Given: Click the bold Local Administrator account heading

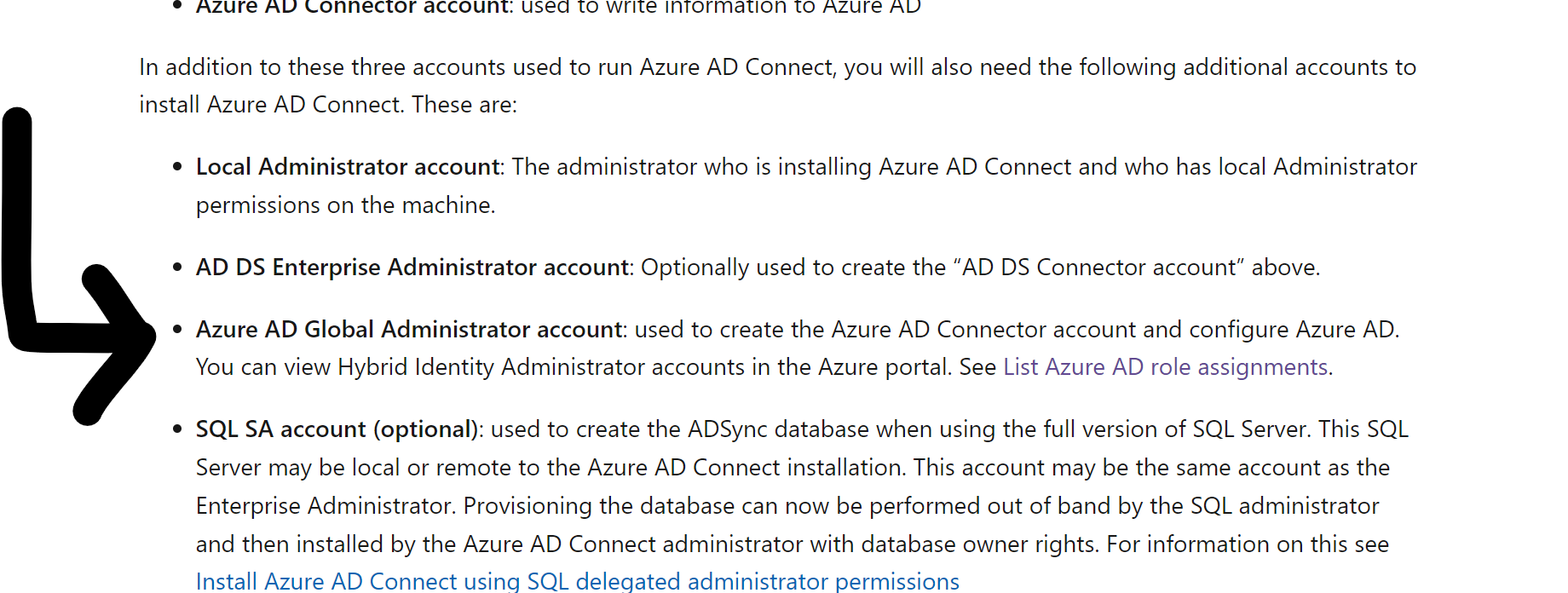Looking at the screenshot, I should [348, 167].
